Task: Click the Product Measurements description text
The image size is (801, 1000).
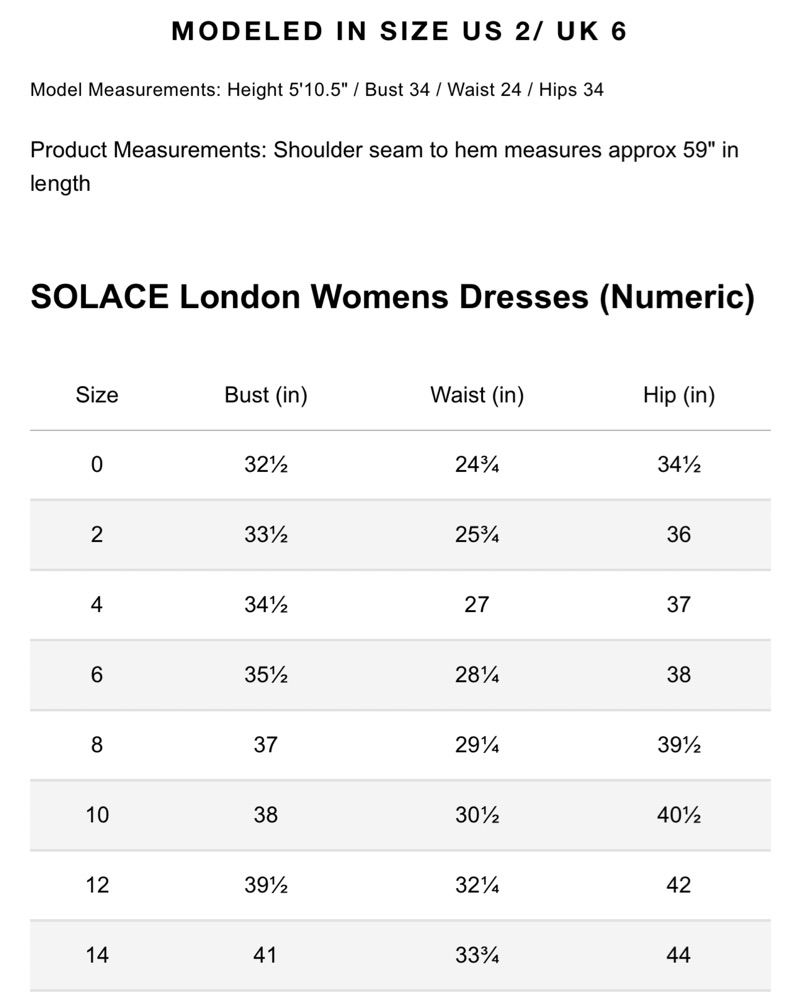Action: pos(384,166)
